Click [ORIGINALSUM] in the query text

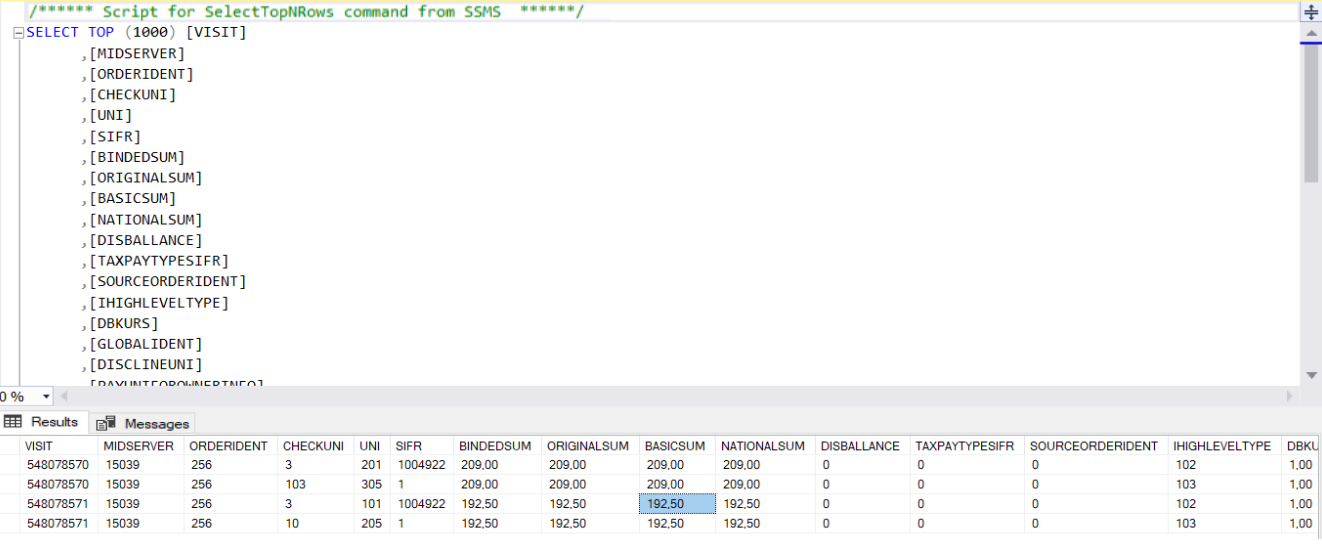146,178
